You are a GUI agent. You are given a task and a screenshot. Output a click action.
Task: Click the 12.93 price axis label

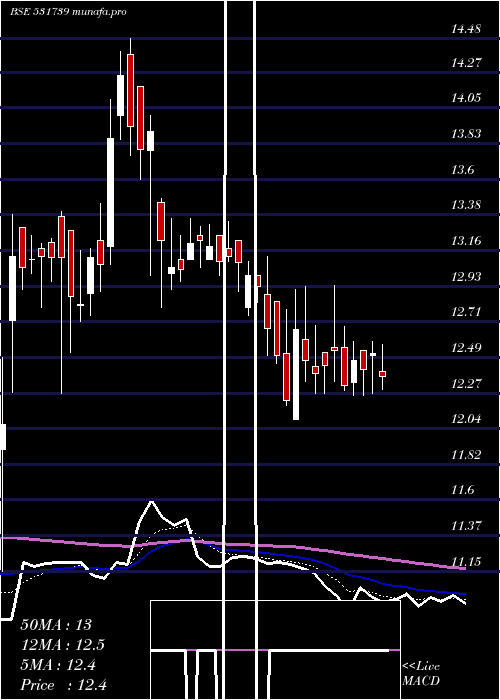tap(466, 277)
